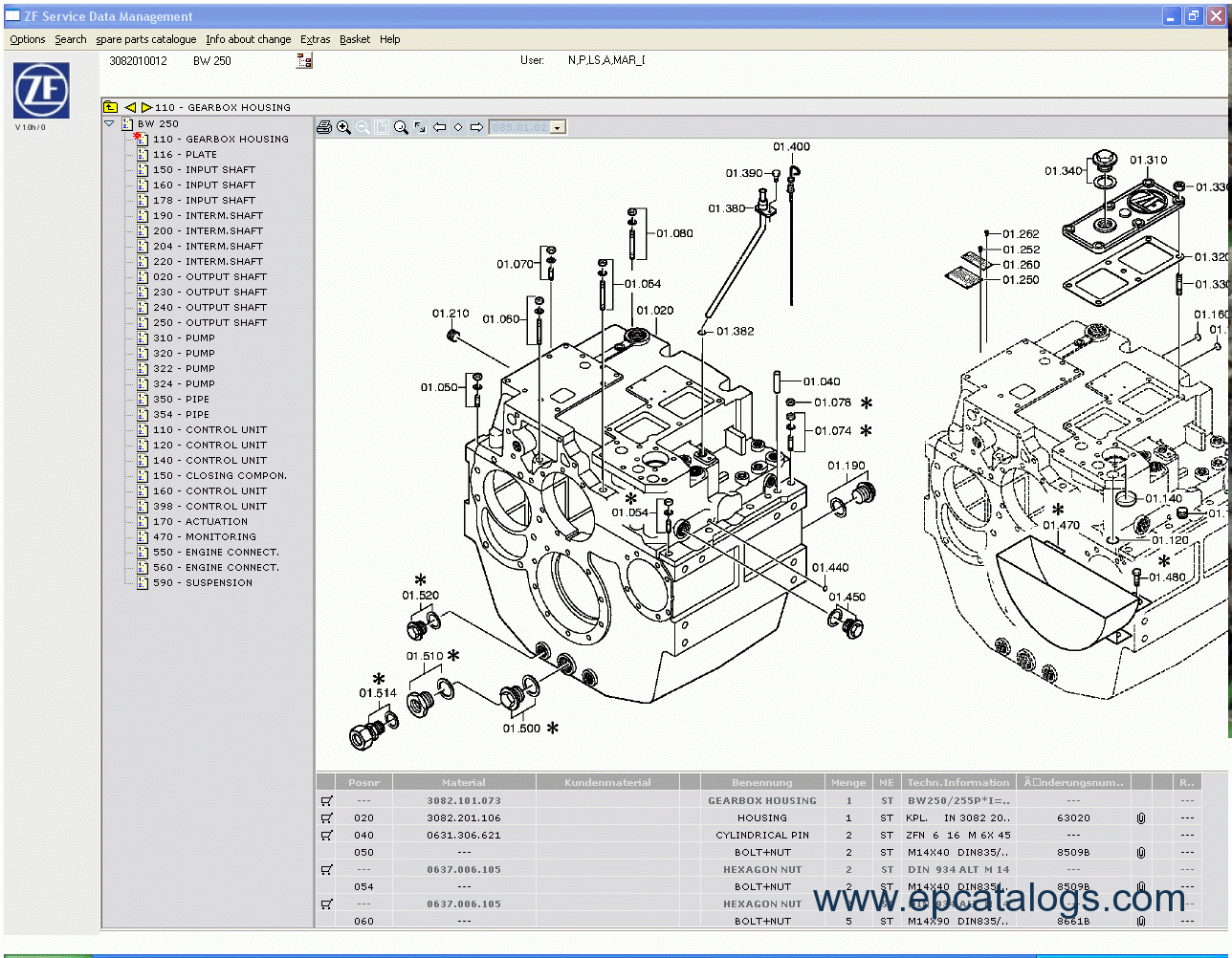
Task: Click the ZF logo
Action: [x=41, y=91]
